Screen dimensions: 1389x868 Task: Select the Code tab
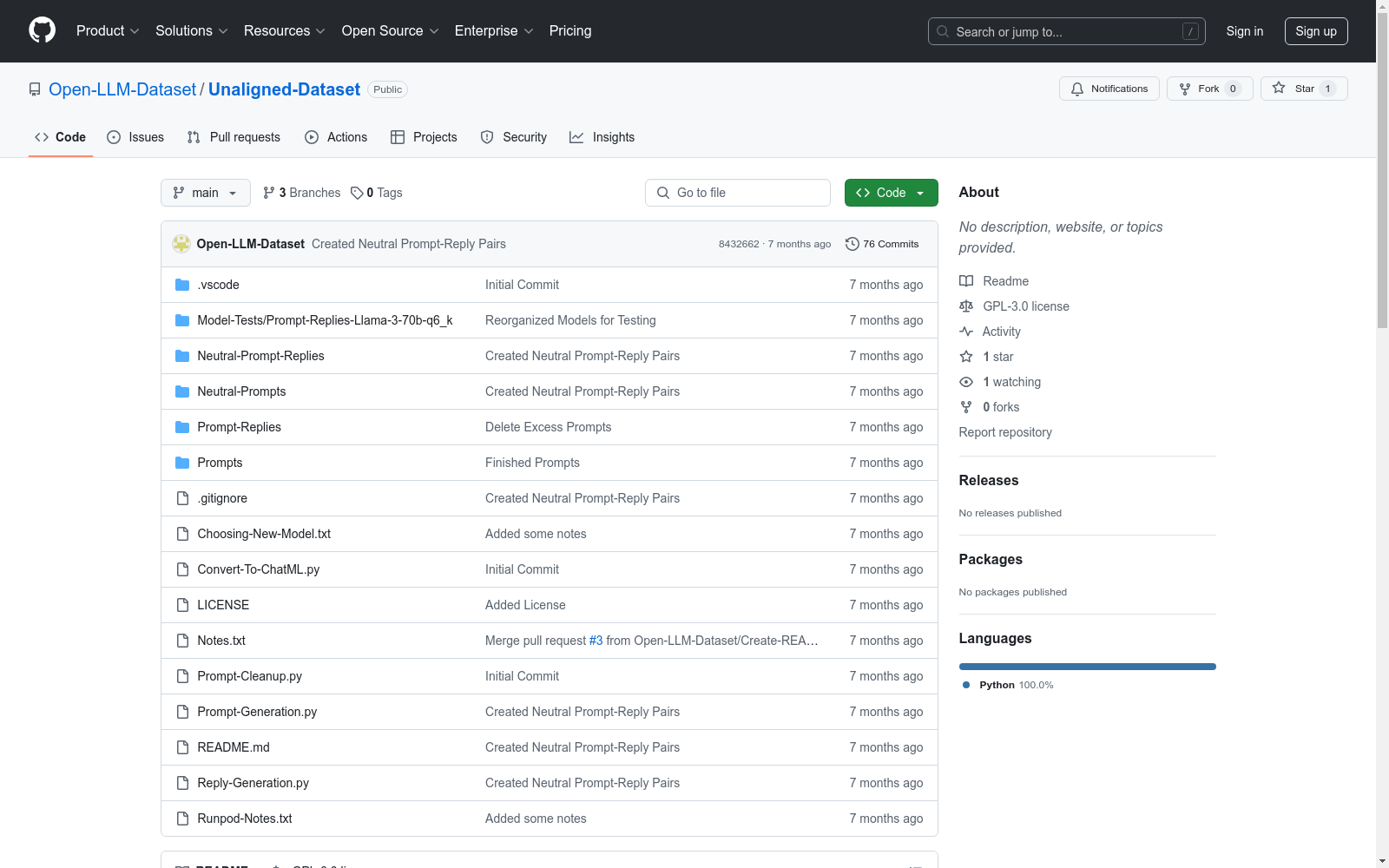click(x=61, y=137)
